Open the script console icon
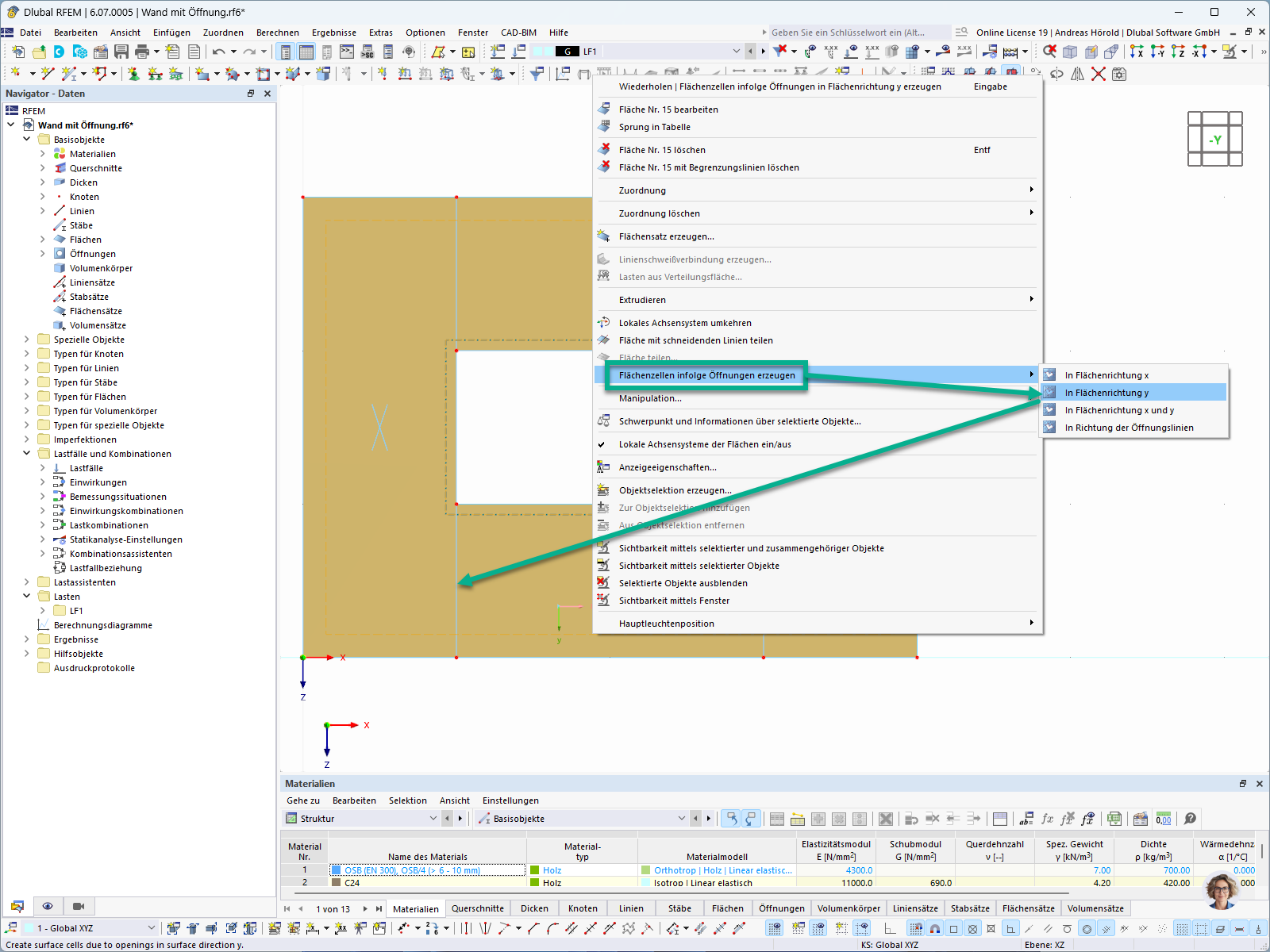This screenshot has height=952, width=1270. 347,52
